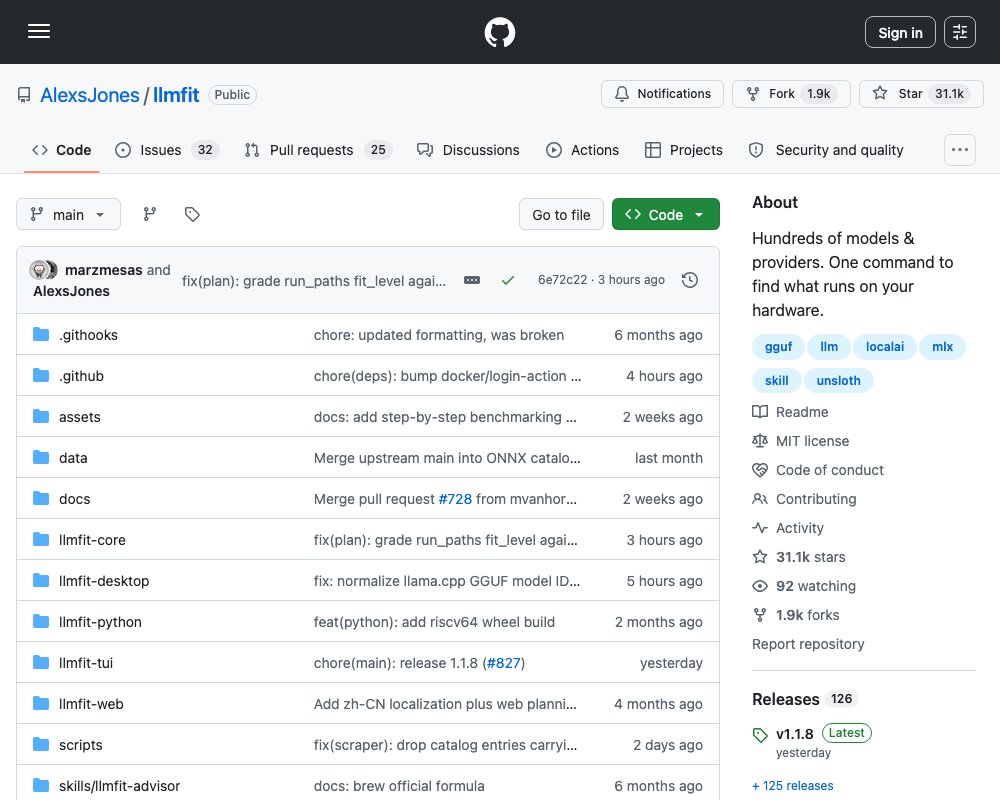Open the Pull requests tab
1000x800 pixels.
pos(318,150)
